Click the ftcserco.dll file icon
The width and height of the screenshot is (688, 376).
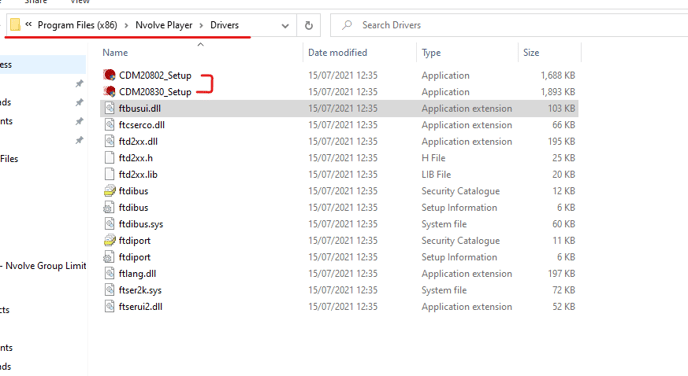(x=109, y=125)
